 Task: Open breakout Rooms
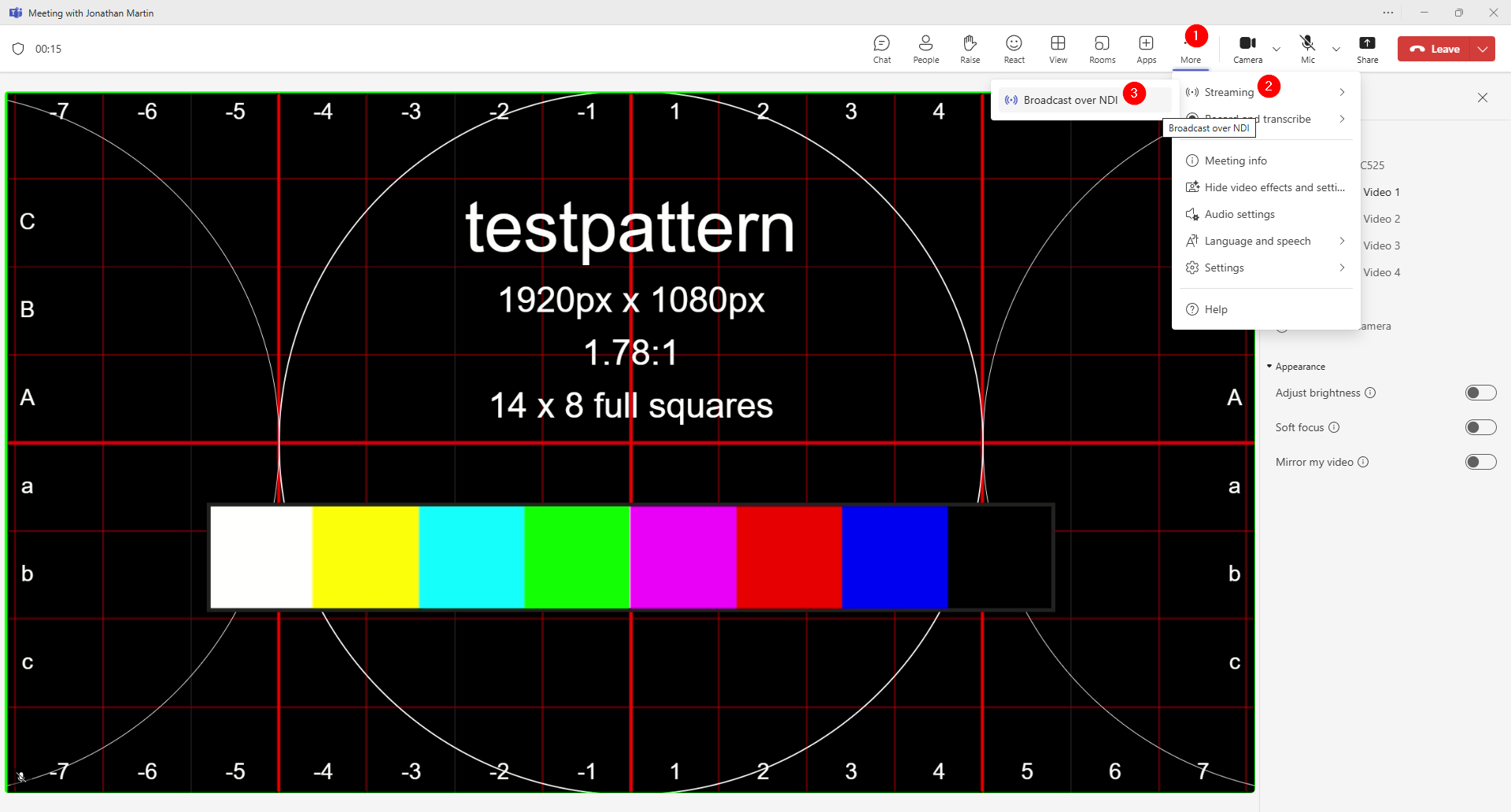click(1103, 49)
